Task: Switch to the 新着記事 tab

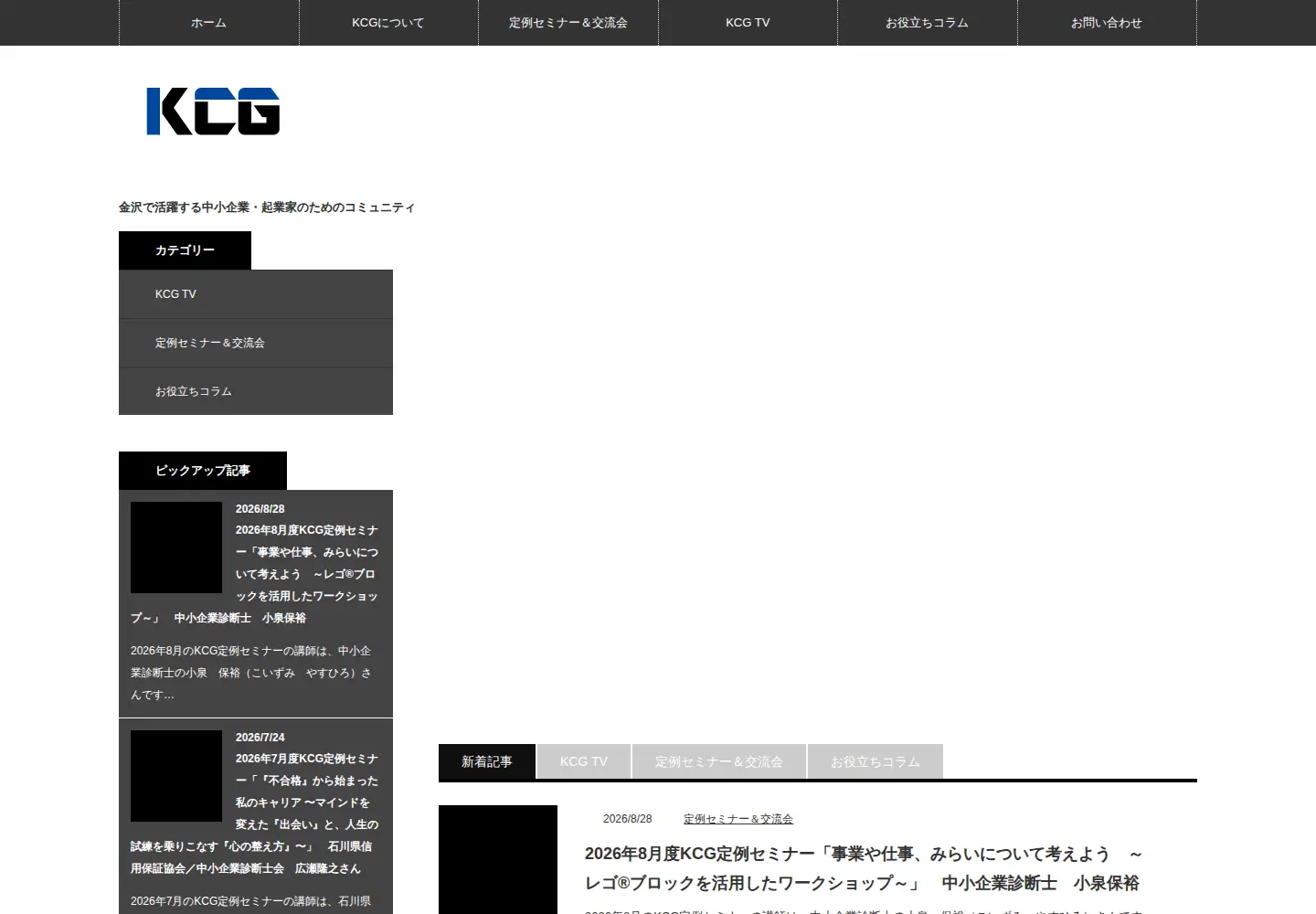Action: [x=487, y=761]
